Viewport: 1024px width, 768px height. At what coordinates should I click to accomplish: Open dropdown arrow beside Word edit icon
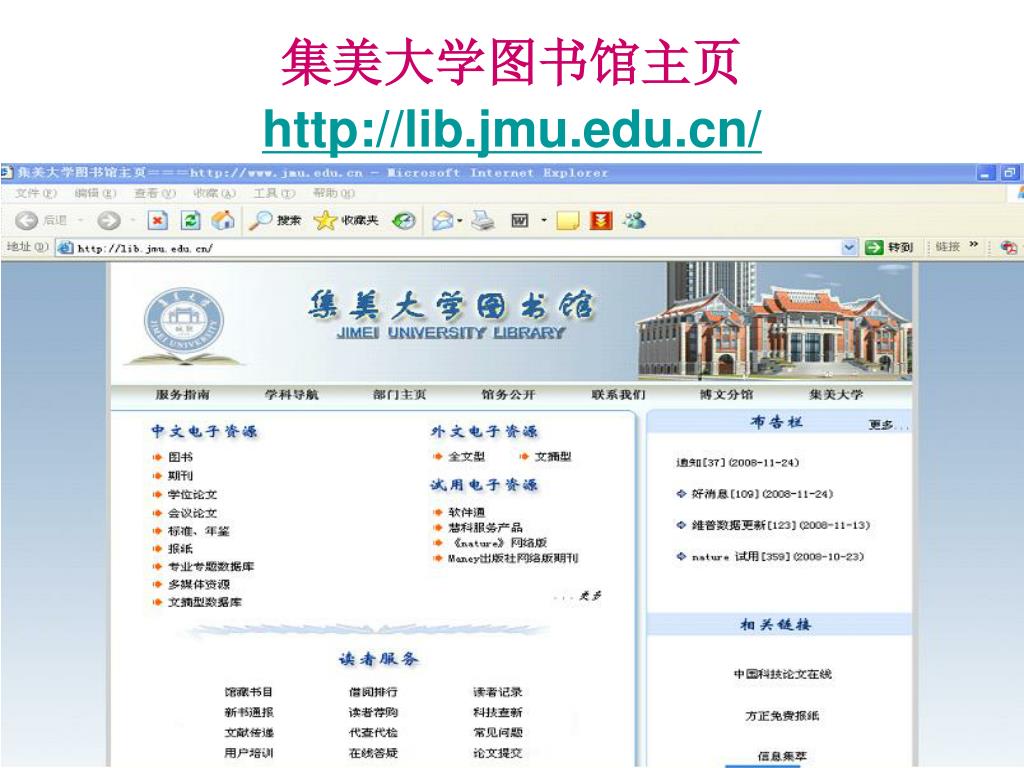(x=543, y=221)
